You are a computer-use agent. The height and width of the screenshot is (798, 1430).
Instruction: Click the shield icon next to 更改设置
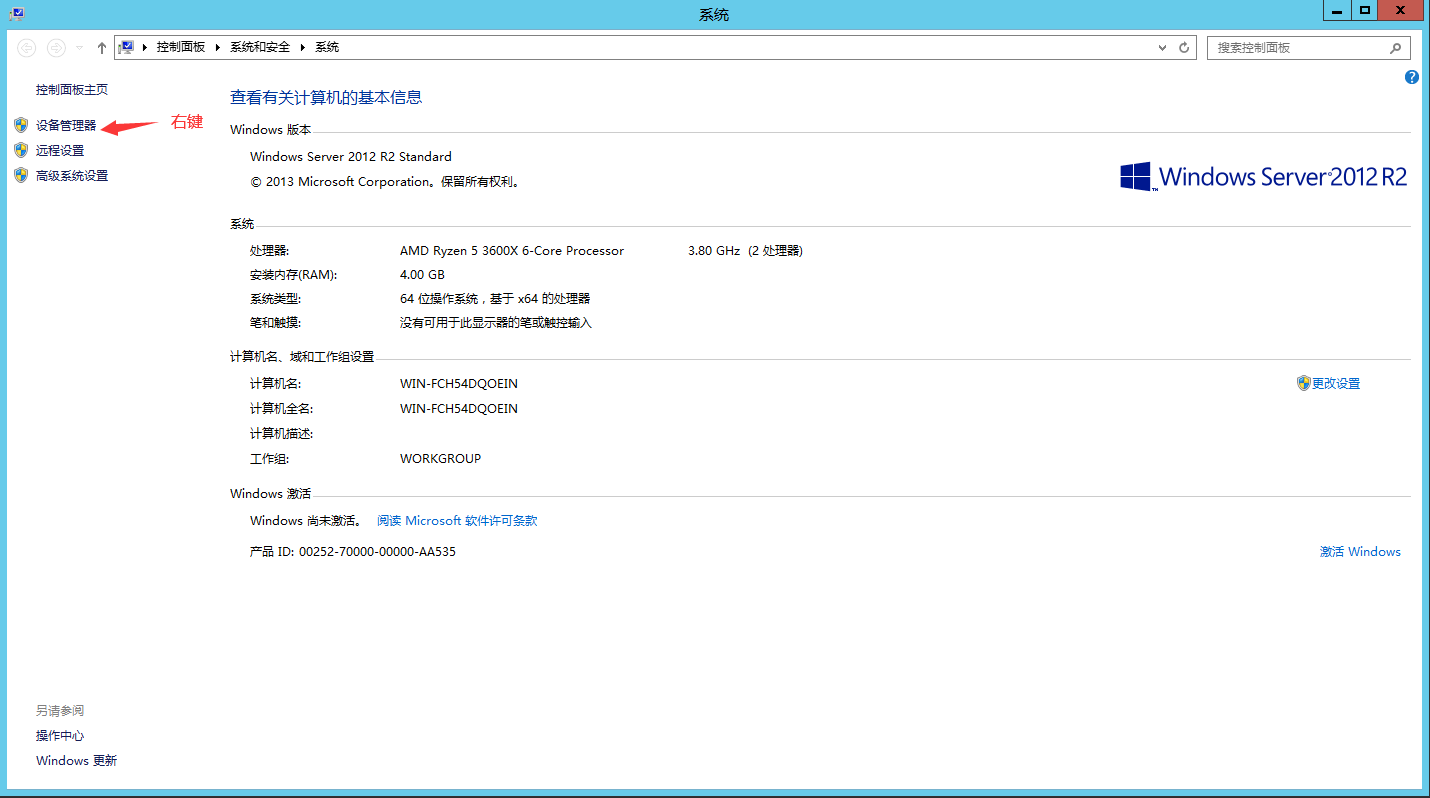point(1304,382)
